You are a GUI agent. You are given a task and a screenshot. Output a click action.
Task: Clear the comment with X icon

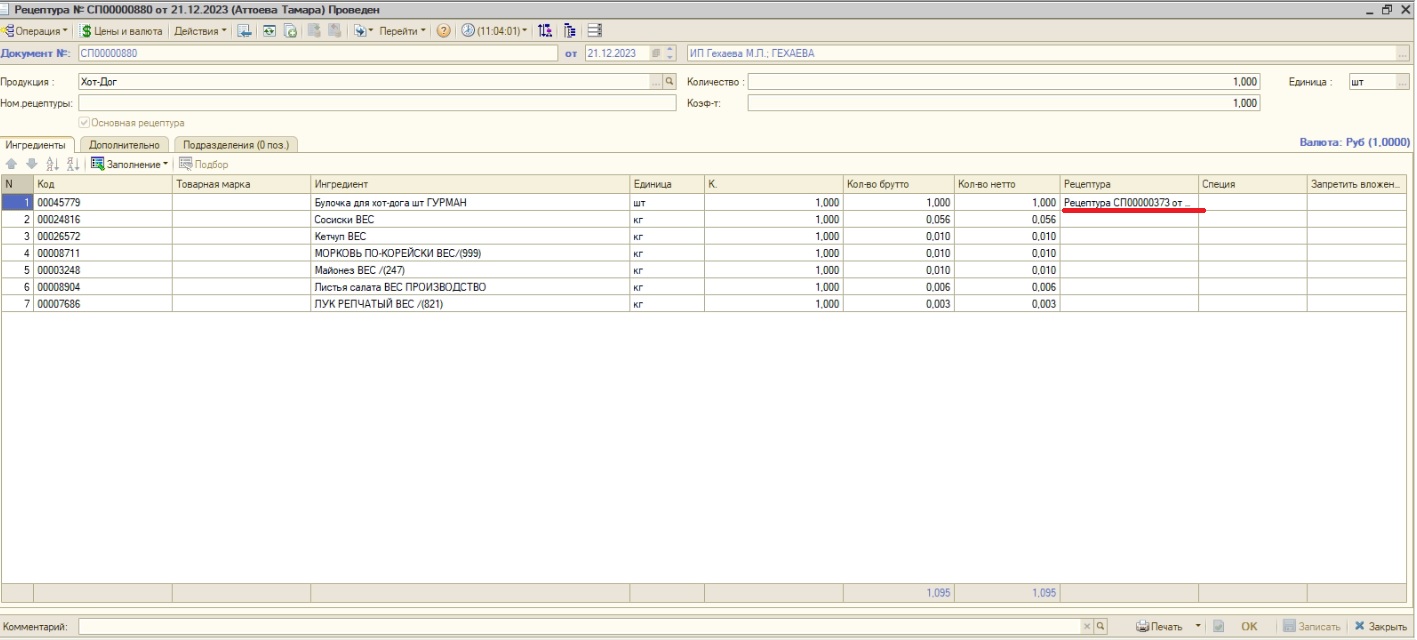[1088, 627]
